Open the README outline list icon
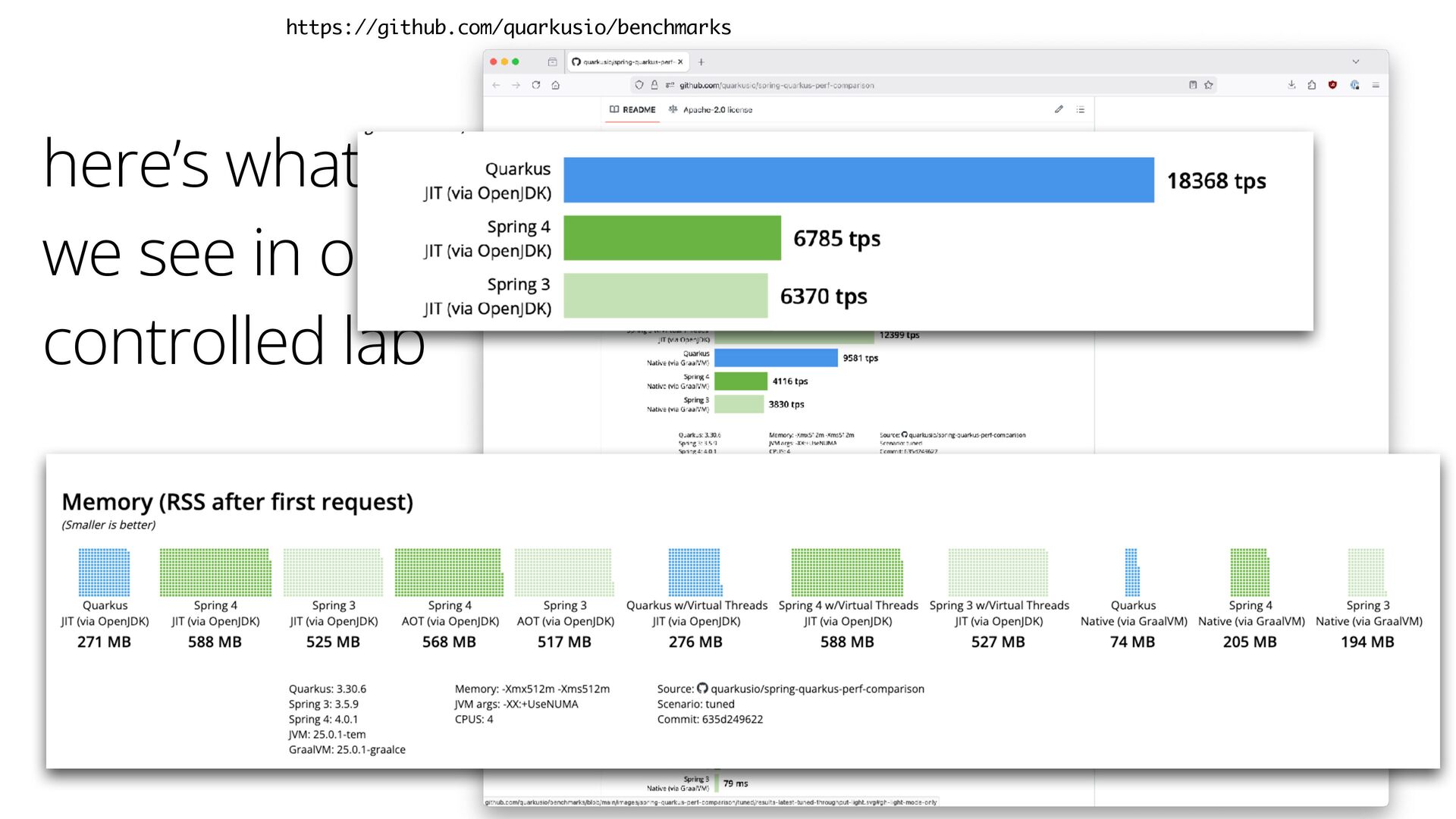Screen dimensions: 1456x819 pyautogui.click(x=1081, y=109)
